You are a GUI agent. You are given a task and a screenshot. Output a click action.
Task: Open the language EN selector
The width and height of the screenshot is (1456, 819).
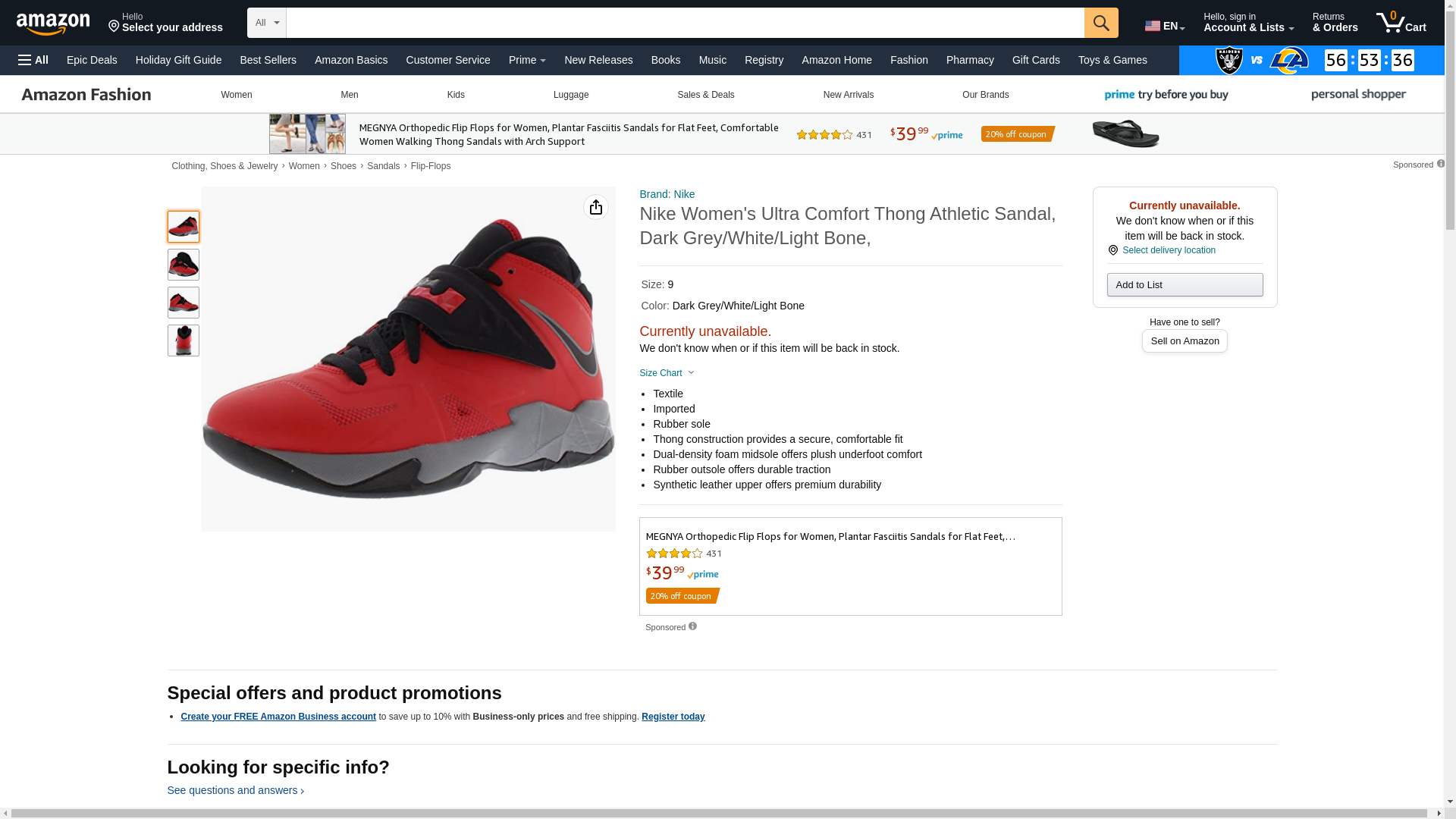(1165, 26)
